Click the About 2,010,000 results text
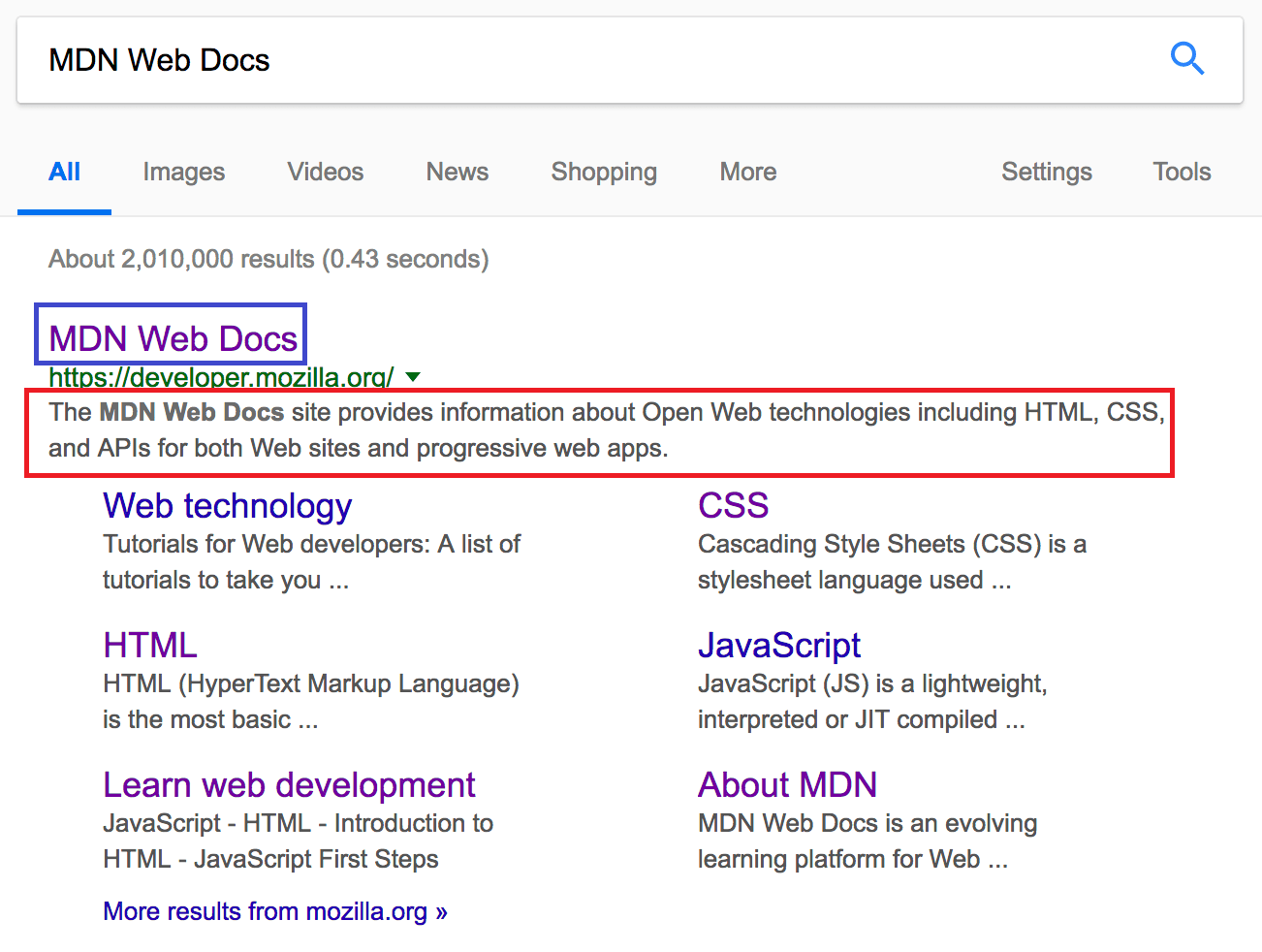The height and width of the screenshot is (952, 1262). [x=268, y=259]
